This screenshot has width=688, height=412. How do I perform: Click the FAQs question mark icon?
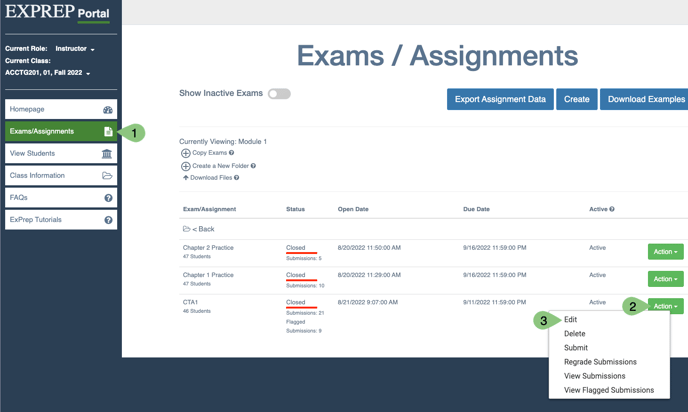(108, 198)
